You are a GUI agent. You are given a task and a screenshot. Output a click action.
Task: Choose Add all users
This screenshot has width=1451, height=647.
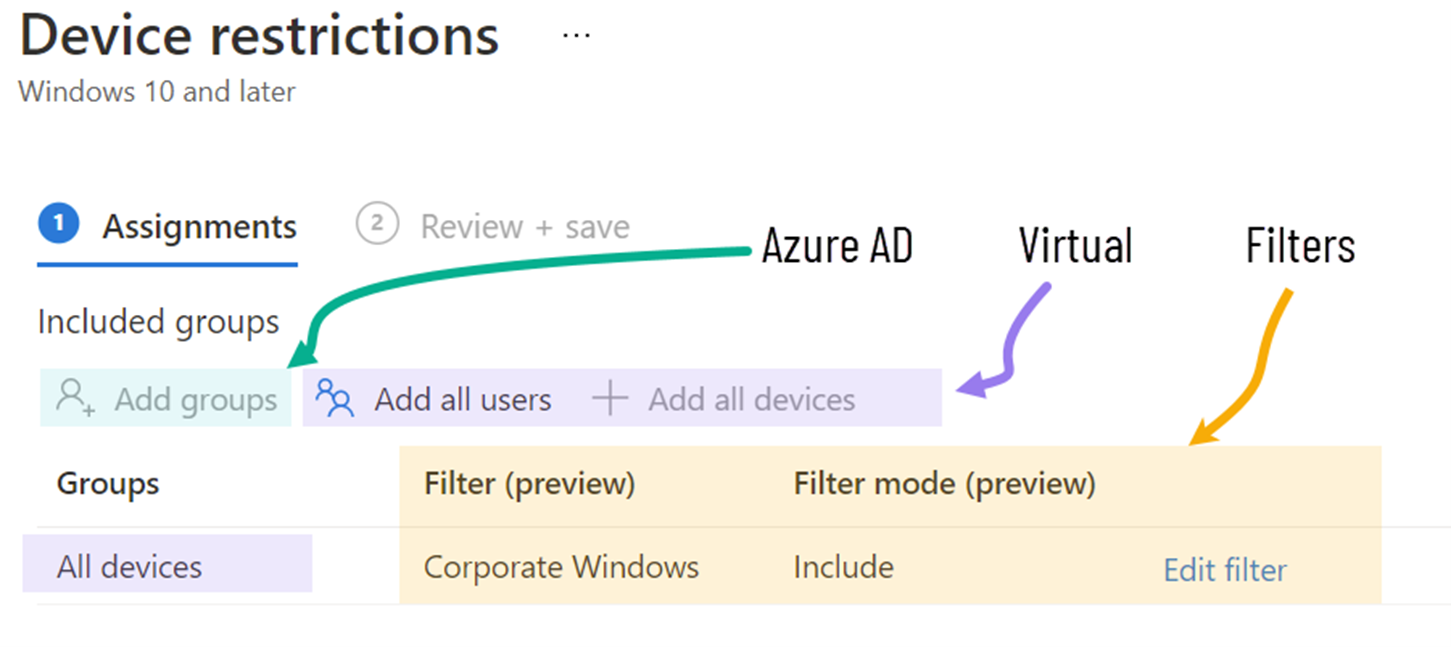pos(463,400)
